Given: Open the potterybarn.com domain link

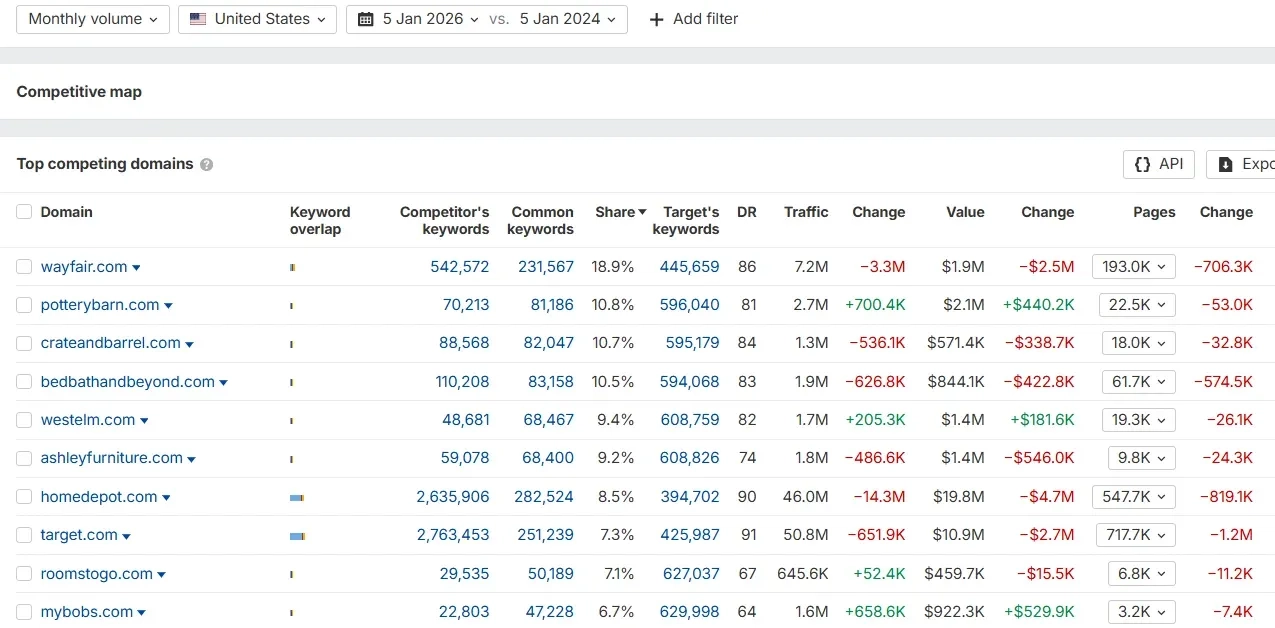Looking at the screenshot, I should [x=100, y=305].
